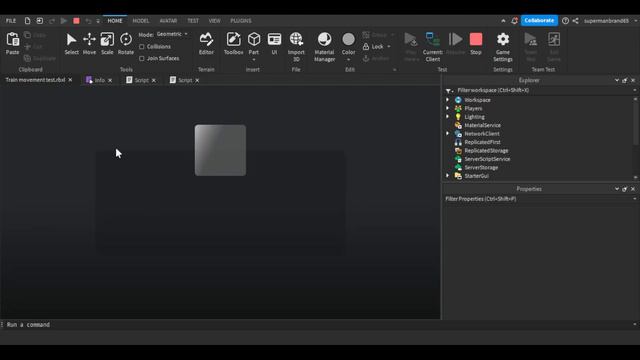
Task: Insert a new Part
Action: 254,40
